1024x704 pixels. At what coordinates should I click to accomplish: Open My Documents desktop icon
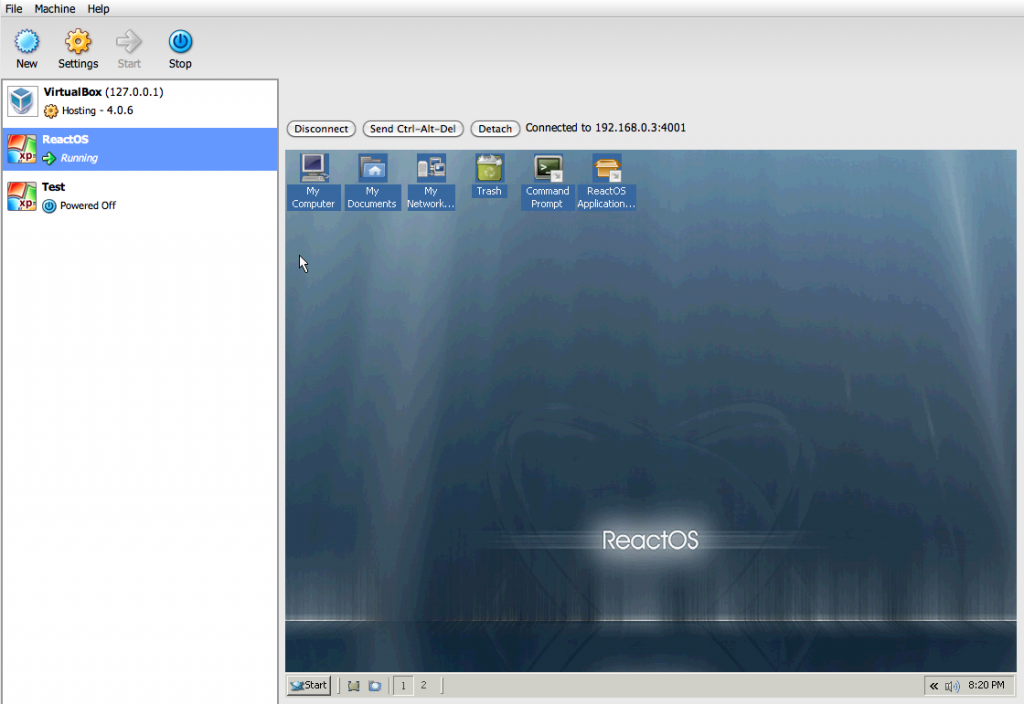click(372, 168)
